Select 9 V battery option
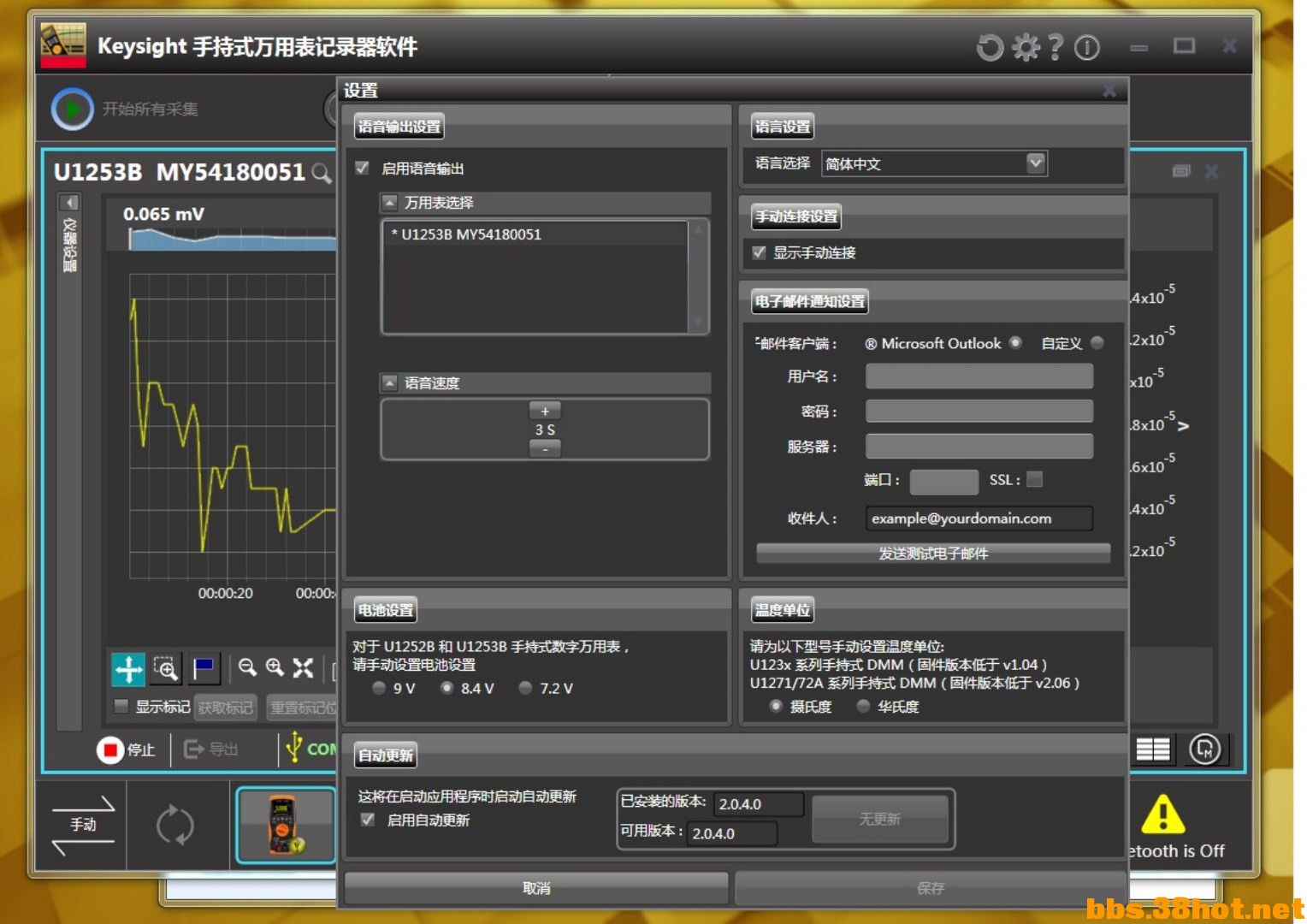This screenshot has height=924, width=1307. 379,688
